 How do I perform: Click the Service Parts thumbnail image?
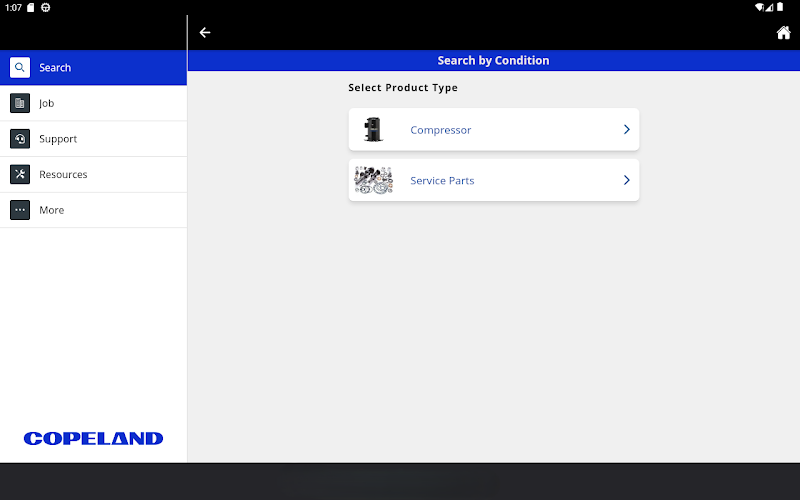point(373,180)
